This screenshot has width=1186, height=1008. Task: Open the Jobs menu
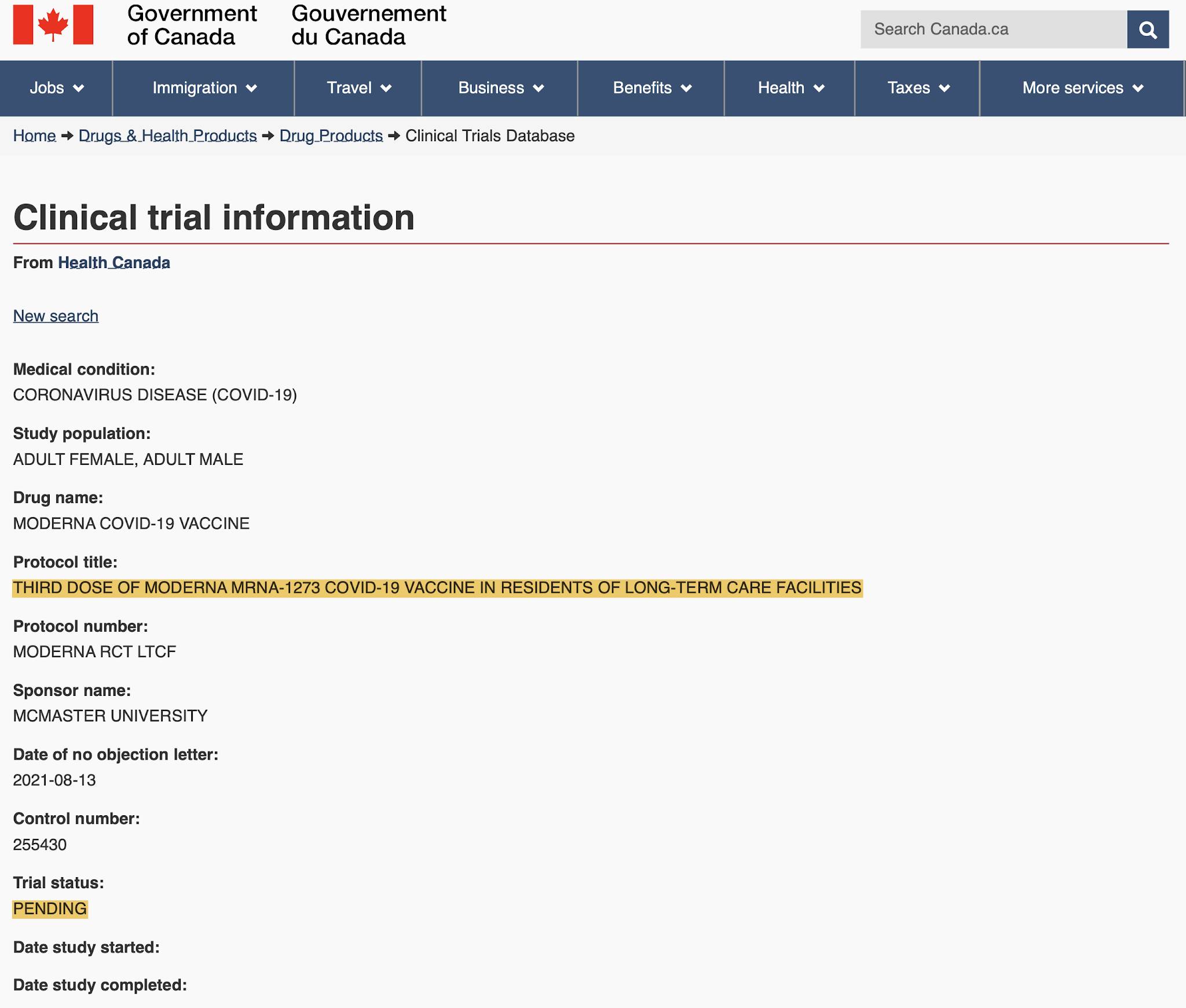(56, 88)
